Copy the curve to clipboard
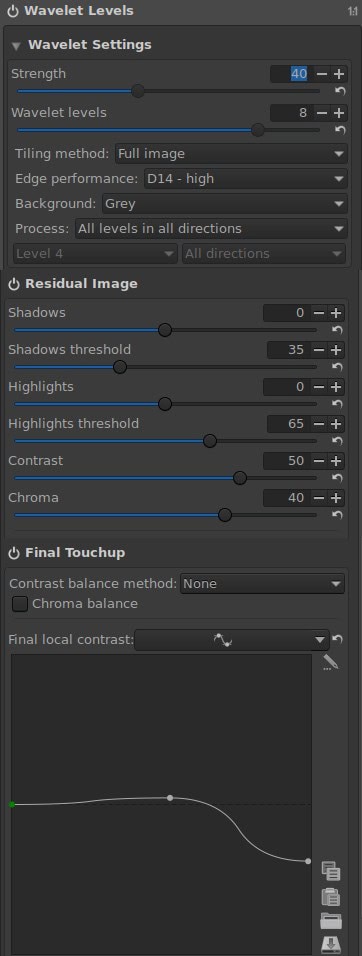Screen dimensions: 362x956 click(330, 871)
